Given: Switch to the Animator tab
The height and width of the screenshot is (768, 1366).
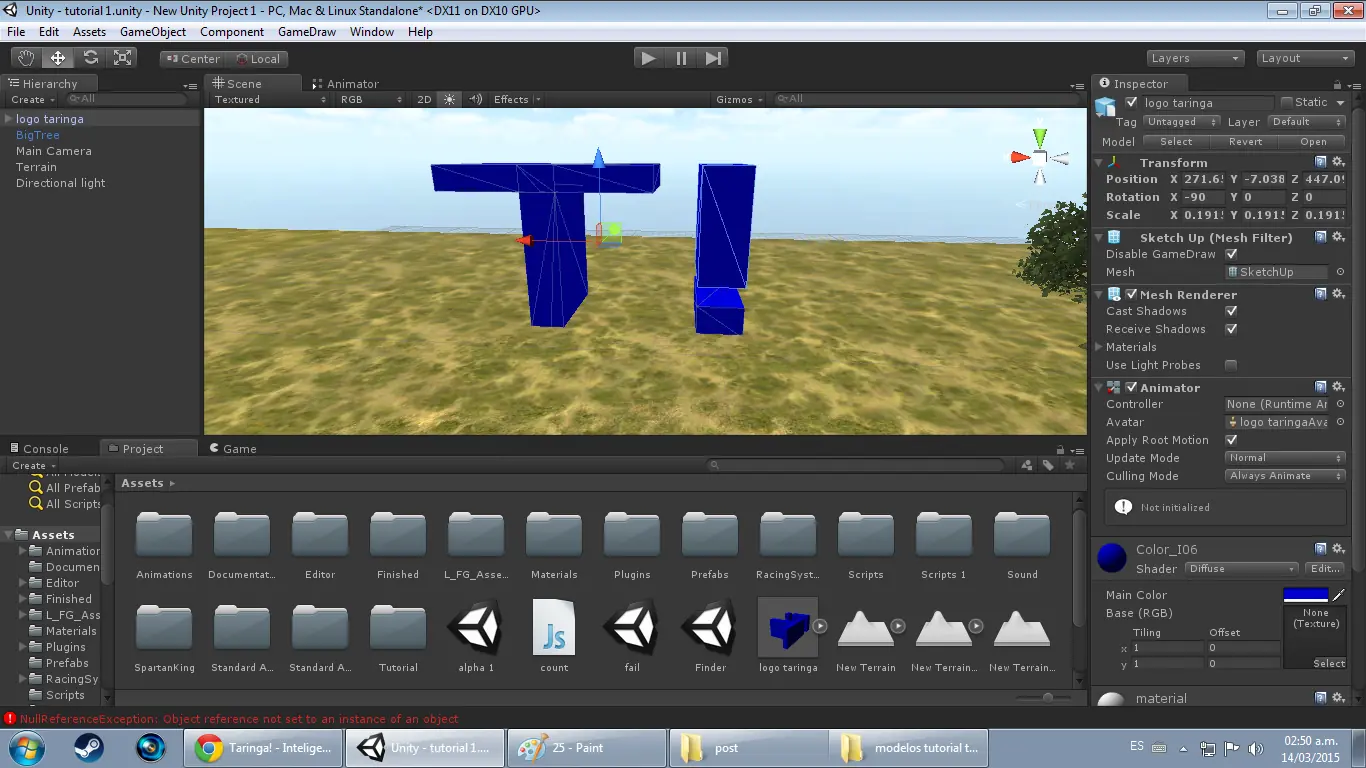Looking at the screenshot, I should tap(345, 84).
